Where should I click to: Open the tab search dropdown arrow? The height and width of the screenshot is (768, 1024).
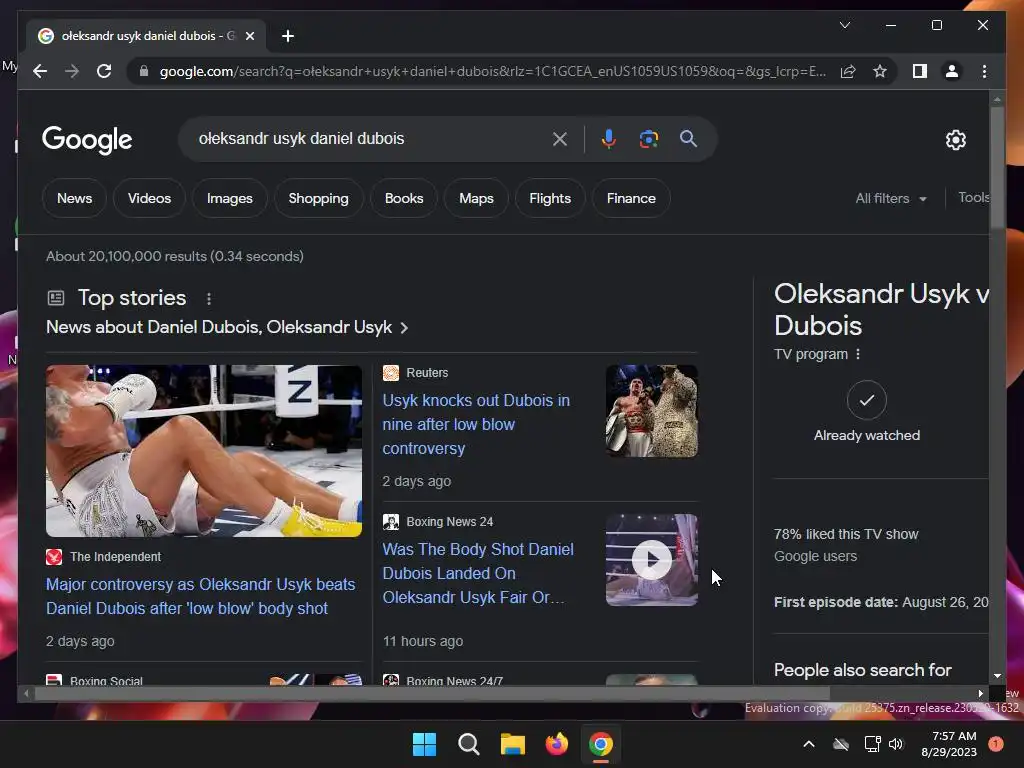(x=844, y=25)
